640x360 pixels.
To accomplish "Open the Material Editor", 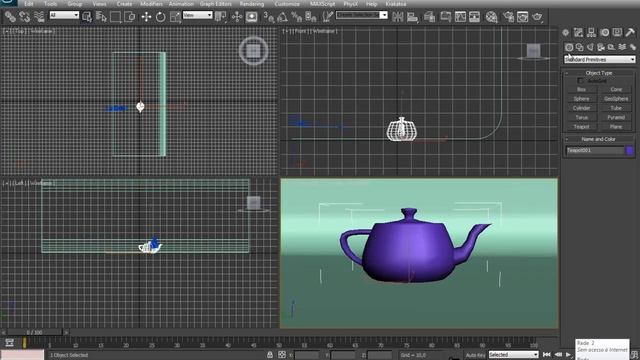I will (x=491, y=17).
